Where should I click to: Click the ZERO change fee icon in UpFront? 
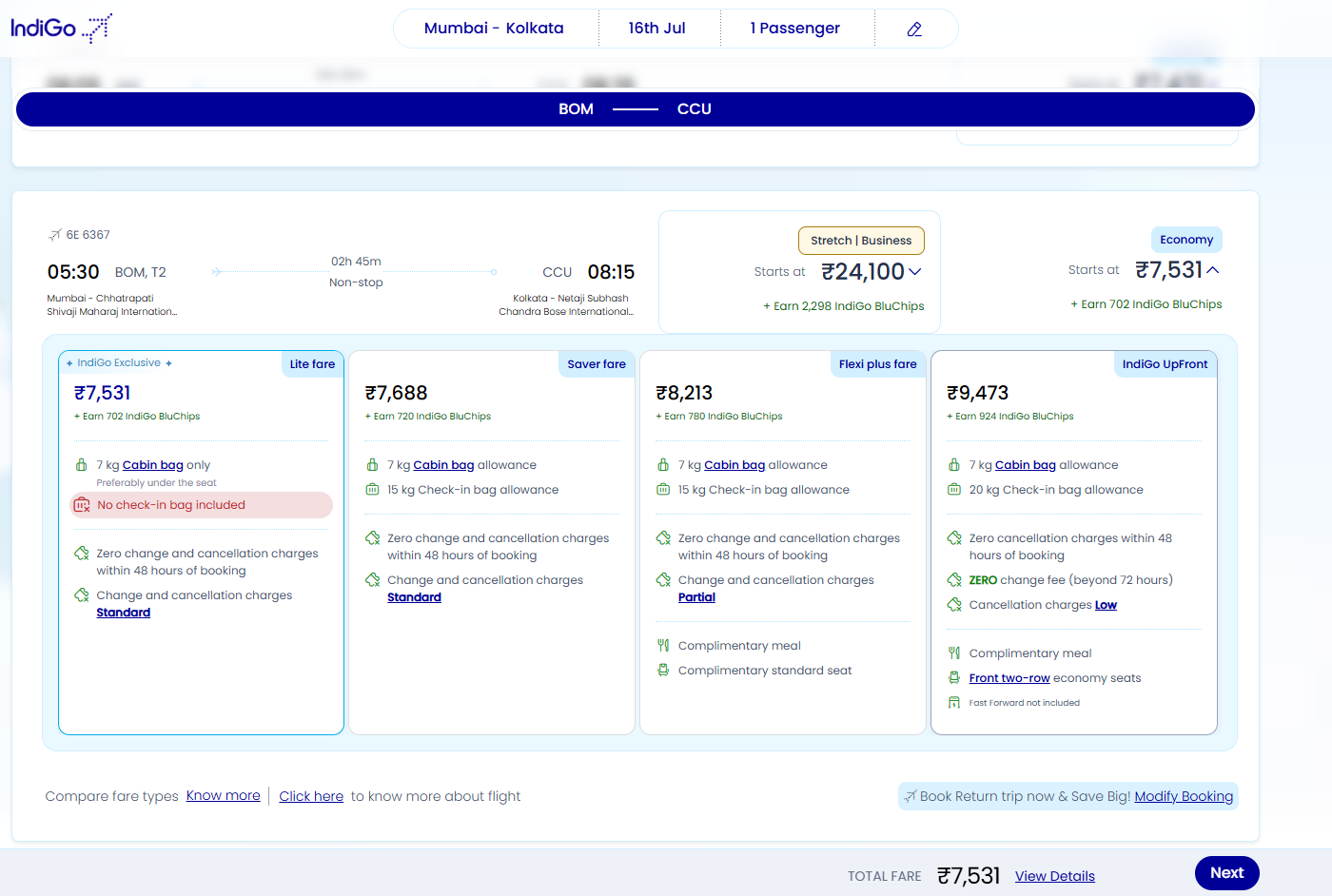pos(954,580)
